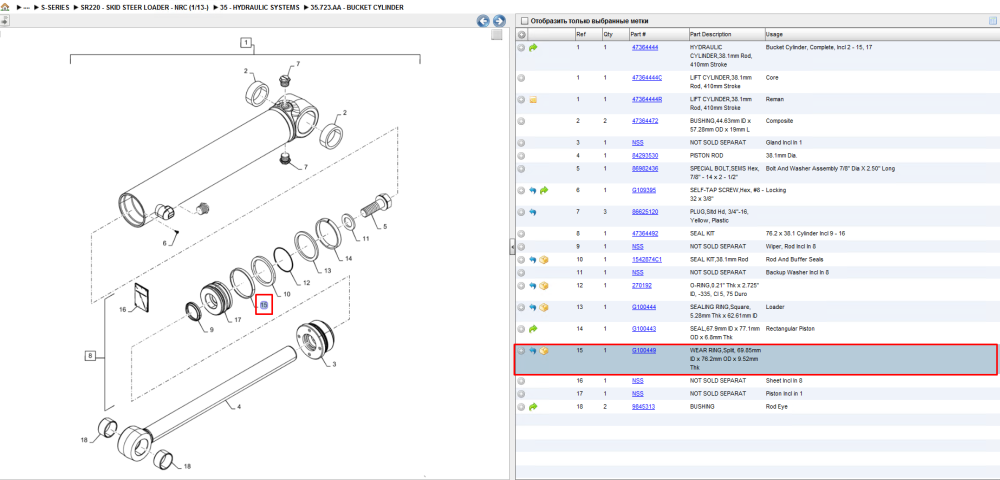This screenshot has width=1000, height=480.
Task: Click 'Rod Eye' usage text
Action: [x=776, y=406]
